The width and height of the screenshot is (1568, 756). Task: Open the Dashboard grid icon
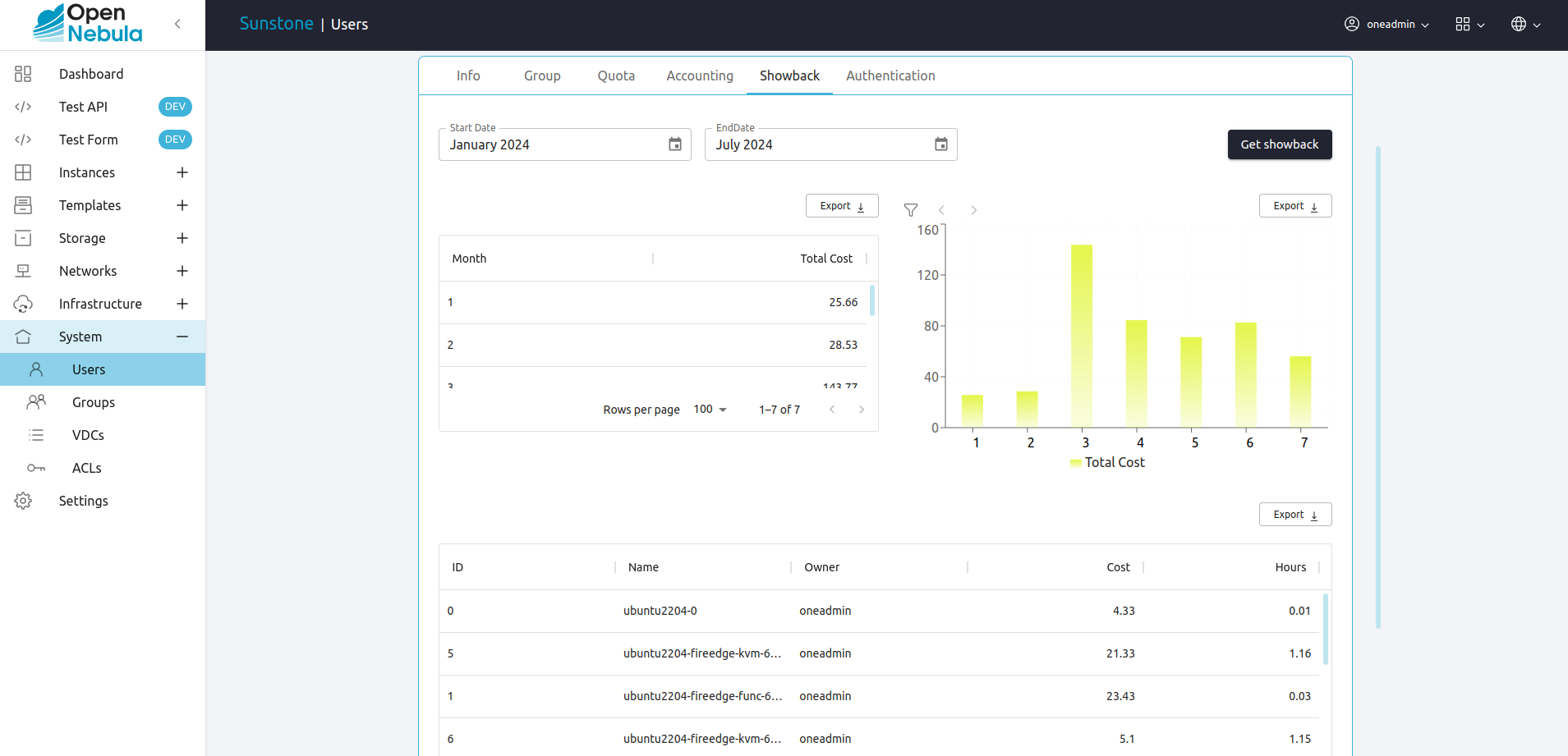23,74
